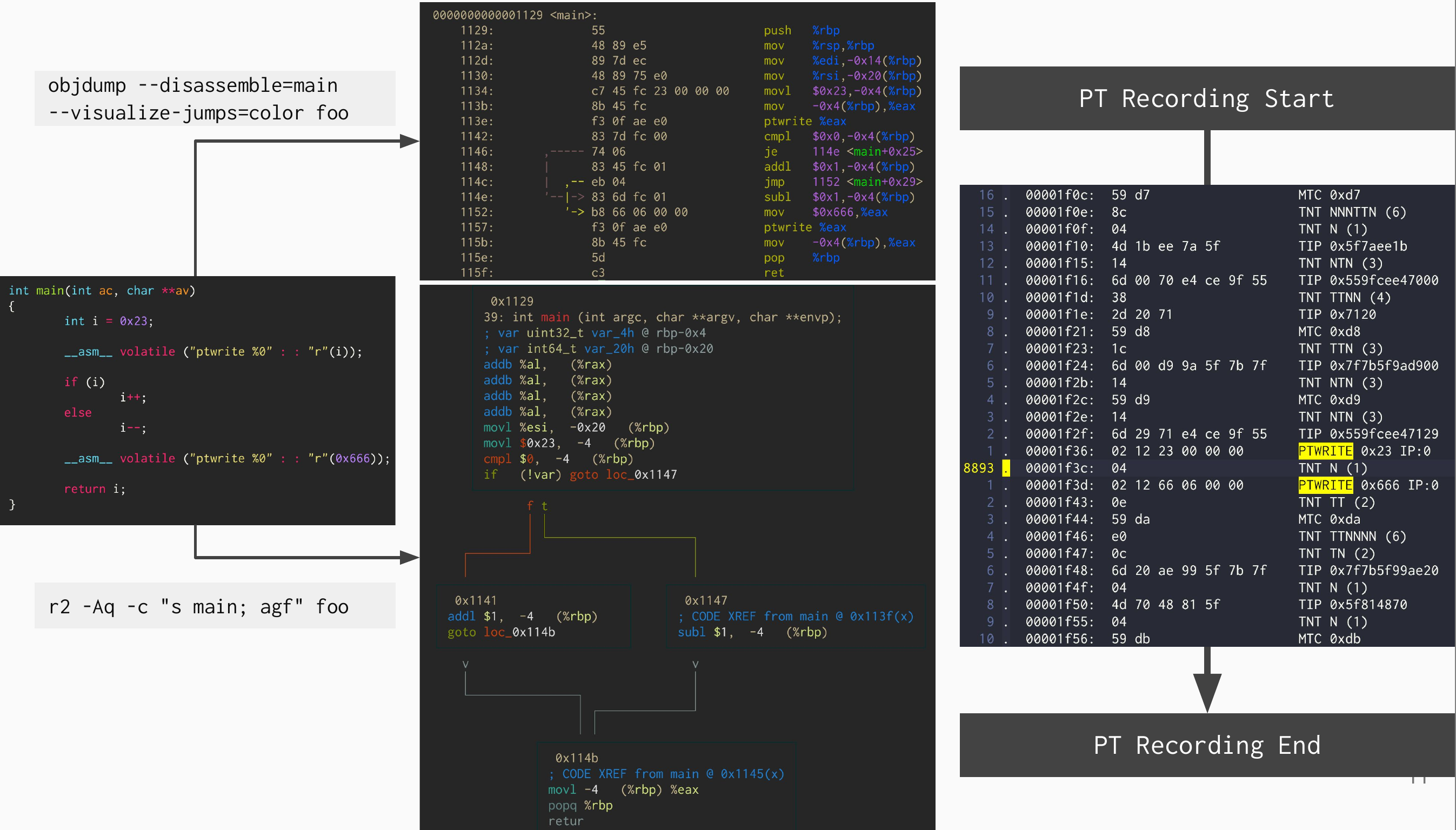Select the 0x1141 addl graph node
The height and width of the screenshot is (830, 1456).
pos(533,616)
